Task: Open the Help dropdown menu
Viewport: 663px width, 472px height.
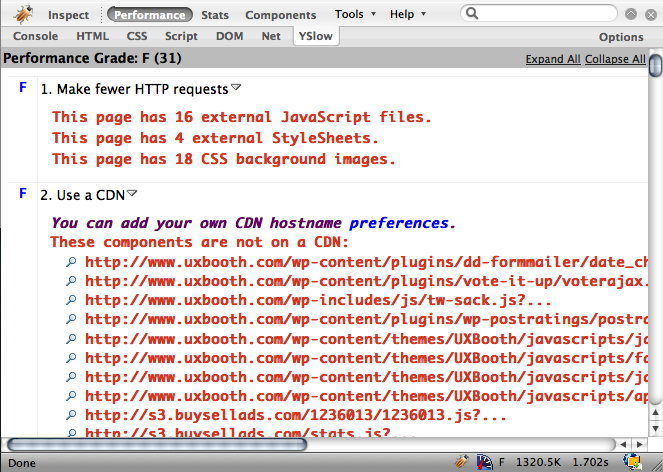Action: click(x=407, y=14)
